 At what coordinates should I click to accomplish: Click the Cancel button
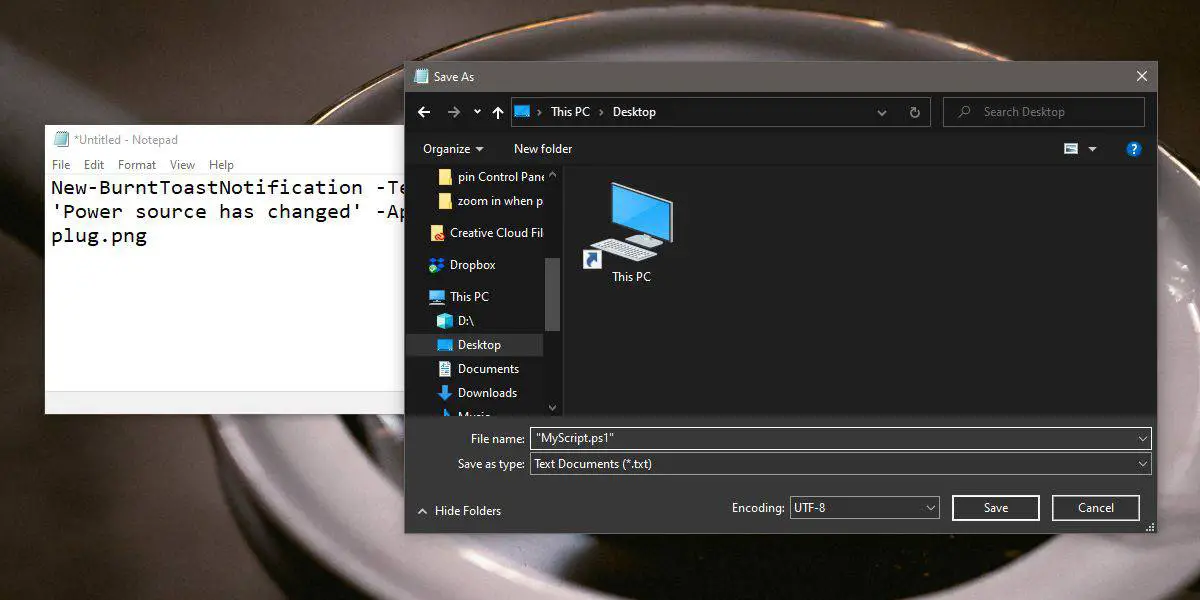[1096, 508]
